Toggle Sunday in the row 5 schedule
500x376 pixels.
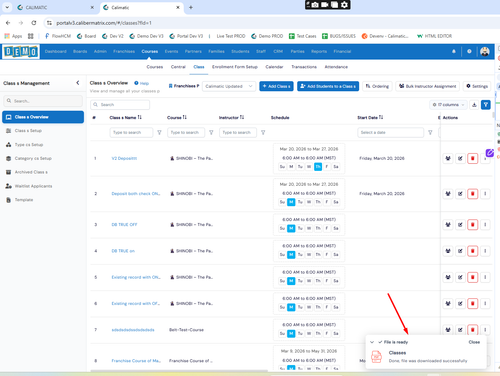point(282,281)
